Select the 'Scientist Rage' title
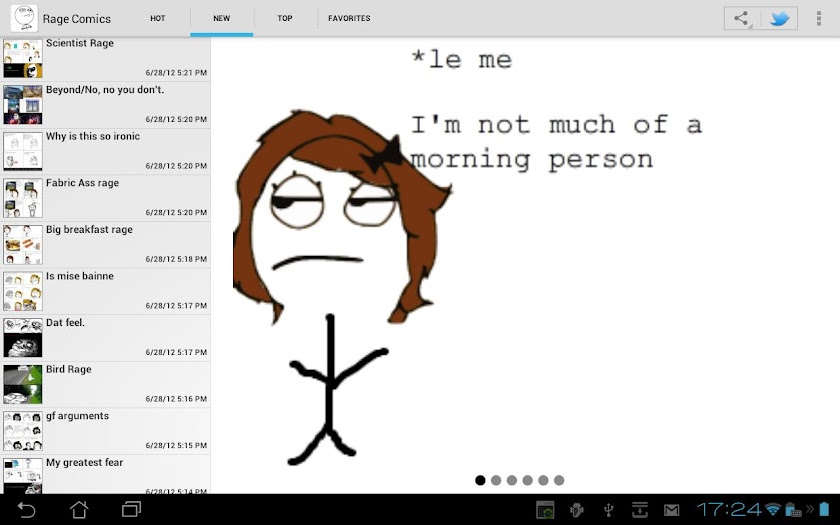This screenshot has height=525, width=840. click(x=80, y=43)
